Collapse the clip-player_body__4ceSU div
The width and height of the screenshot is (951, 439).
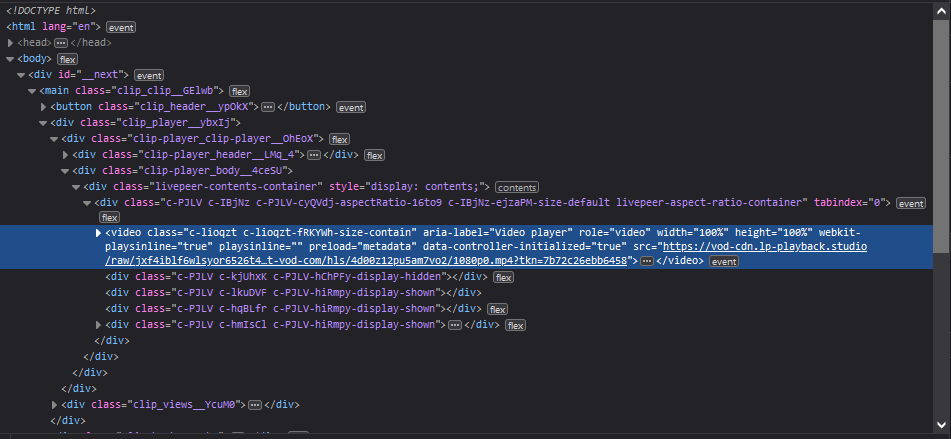pos(65,171)
